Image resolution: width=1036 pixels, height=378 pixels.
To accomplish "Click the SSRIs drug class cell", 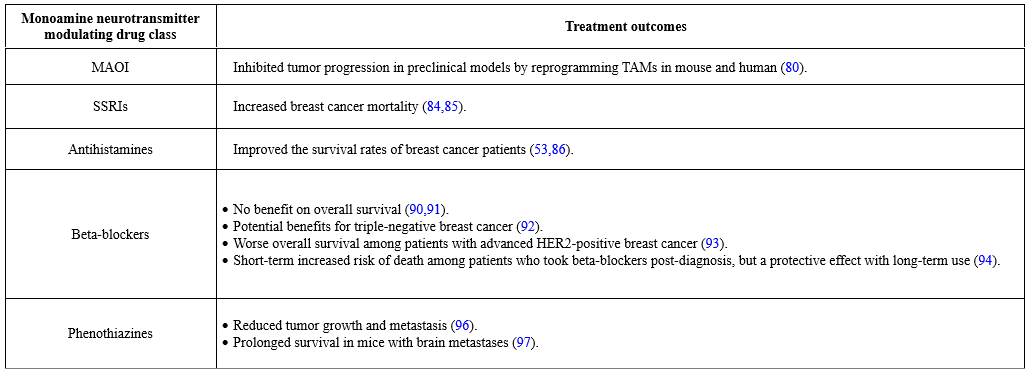I will [110, 108].
